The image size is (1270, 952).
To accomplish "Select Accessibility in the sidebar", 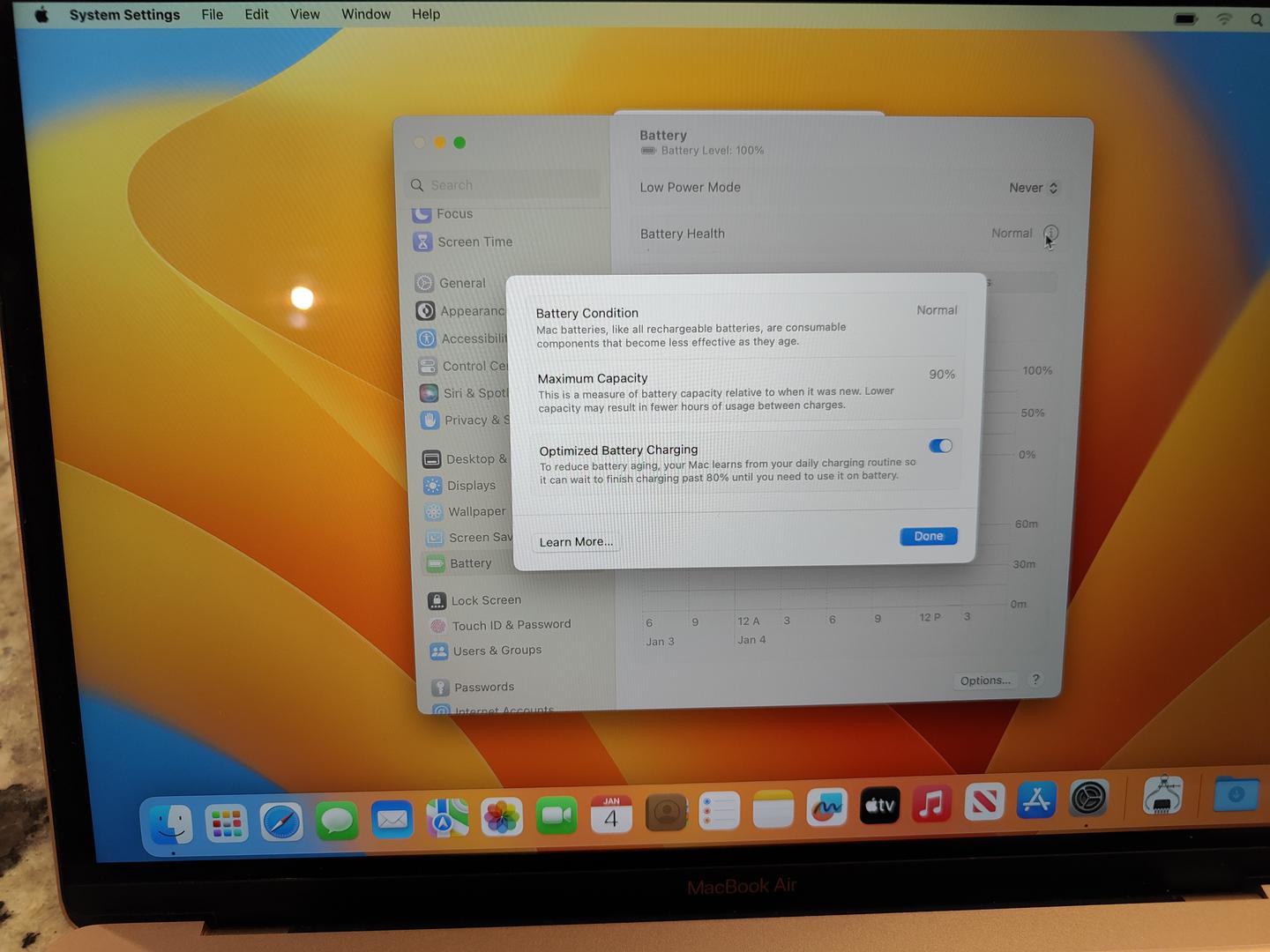I will (x=462, y=338).
